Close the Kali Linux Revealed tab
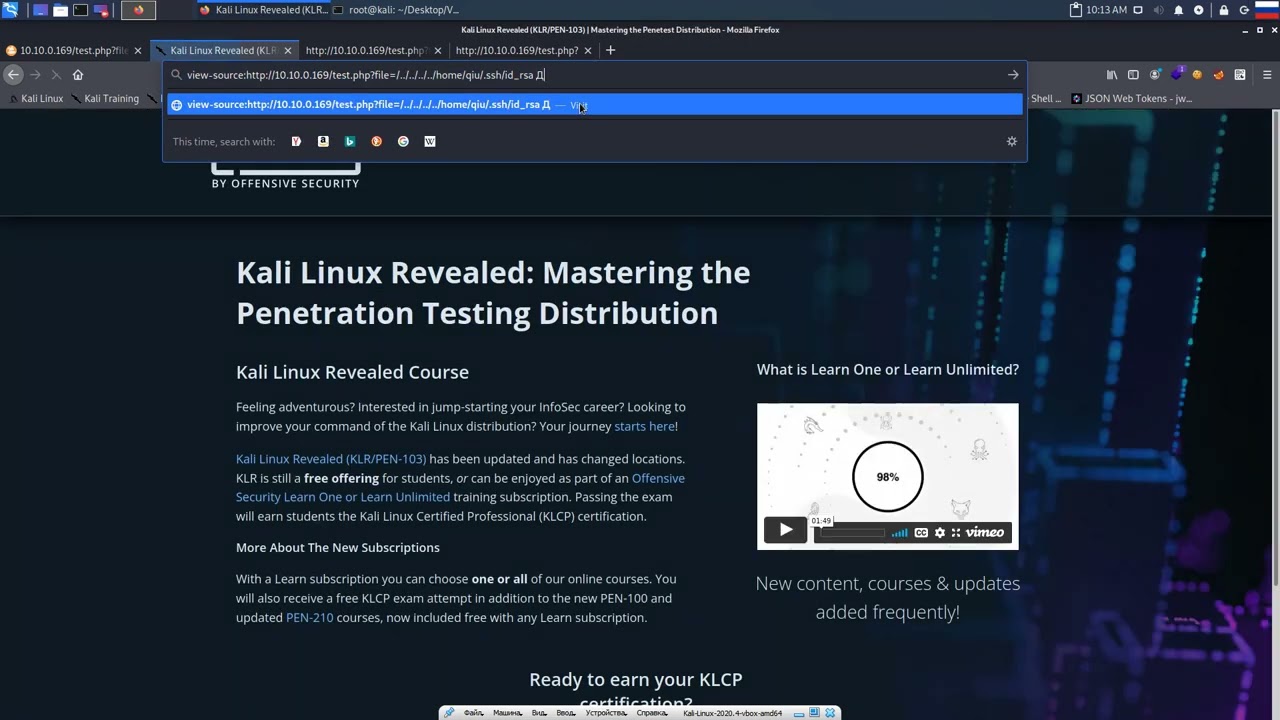 point(288,50)
